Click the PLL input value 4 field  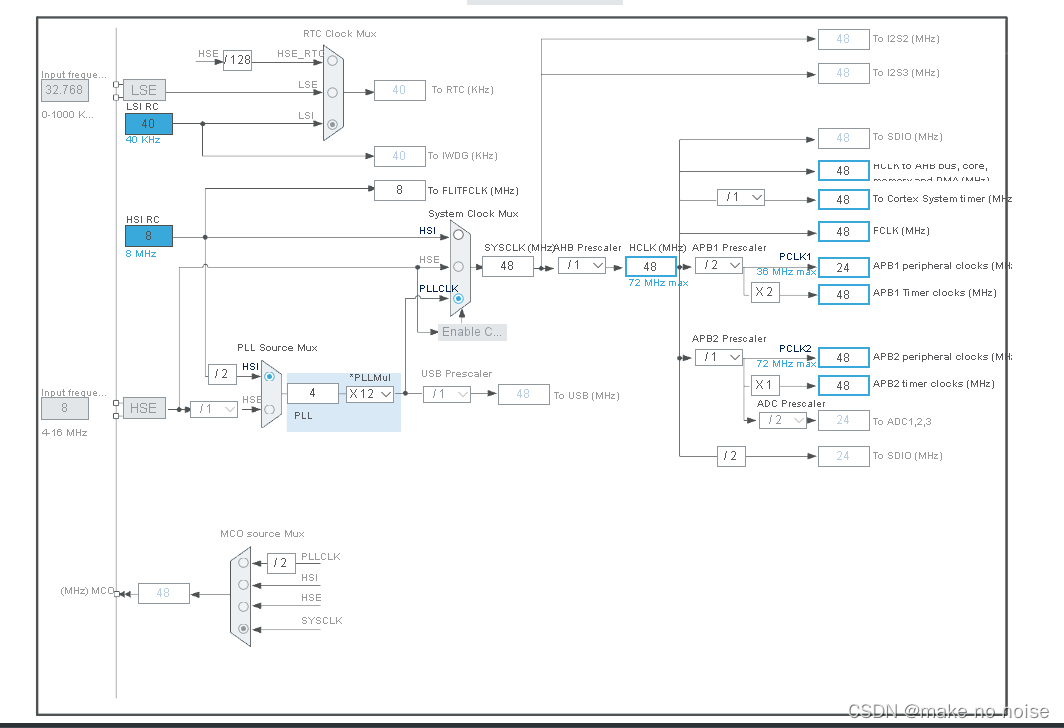pyautogui.click(x=313, y=394)
